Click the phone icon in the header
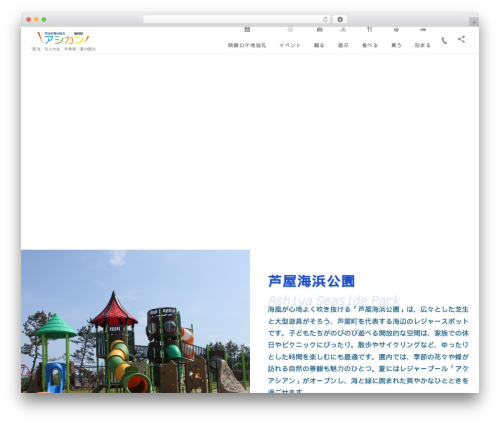This screenshot has width=500, height=423. coord(444,40)
